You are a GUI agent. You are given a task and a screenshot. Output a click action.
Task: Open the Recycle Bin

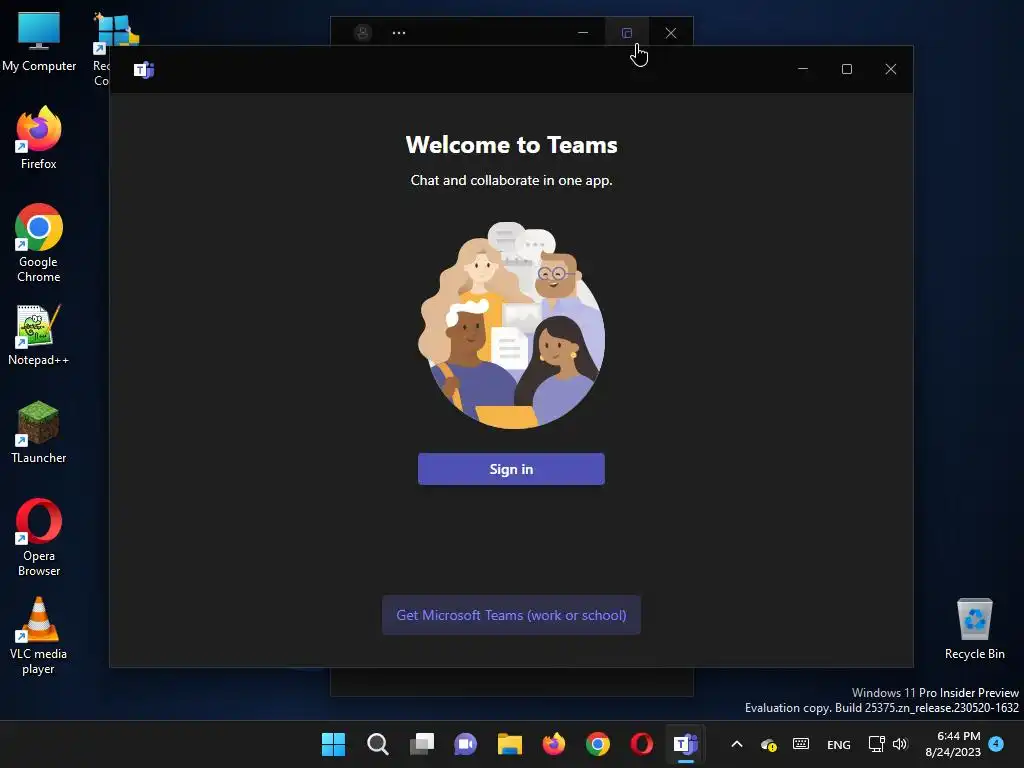(974, 628)
